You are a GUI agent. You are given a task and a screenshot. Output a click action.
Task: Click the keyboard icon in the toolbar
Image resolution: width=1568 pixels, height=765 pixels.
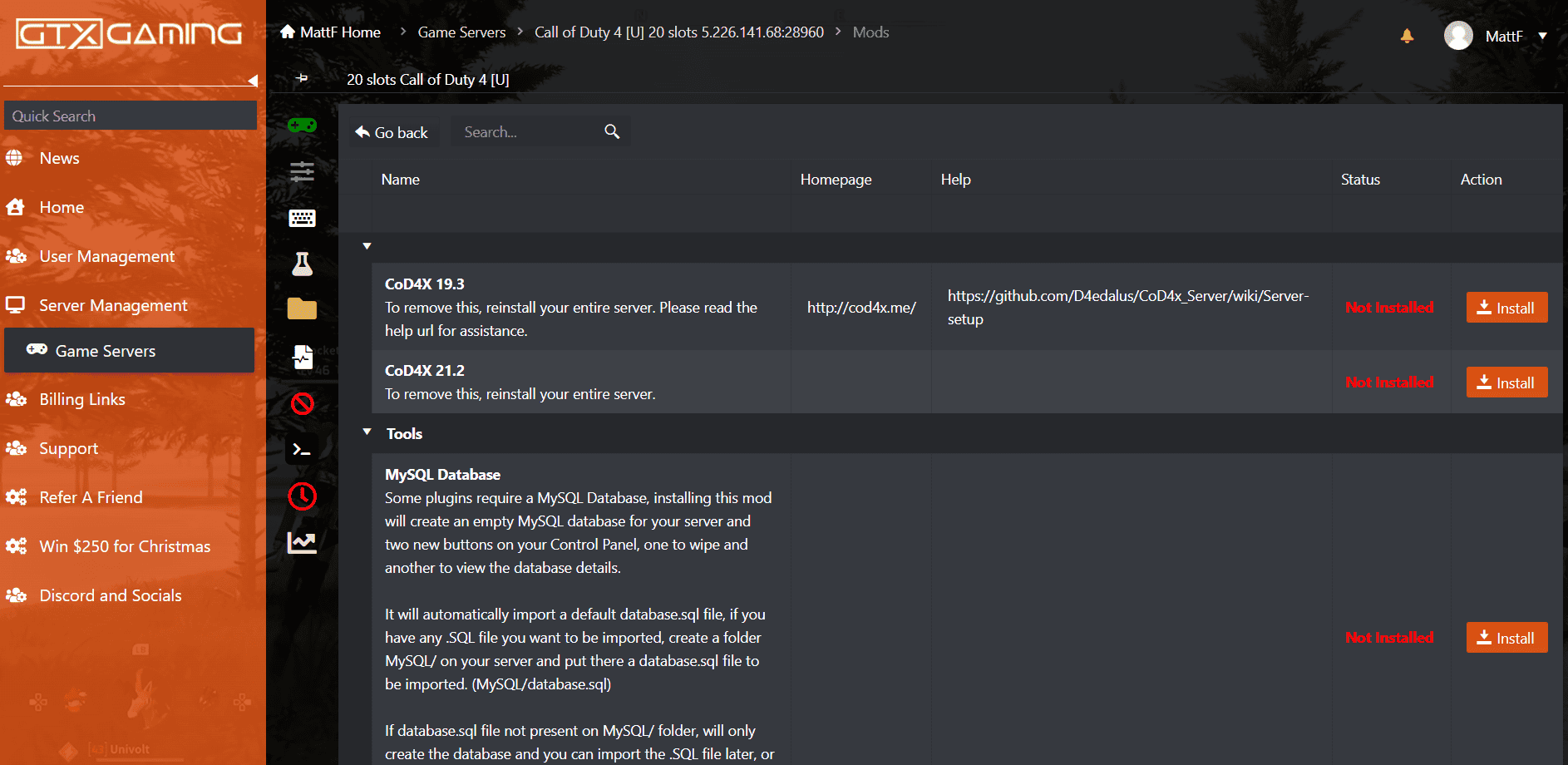pyautogui.click(x=302, y=219)
